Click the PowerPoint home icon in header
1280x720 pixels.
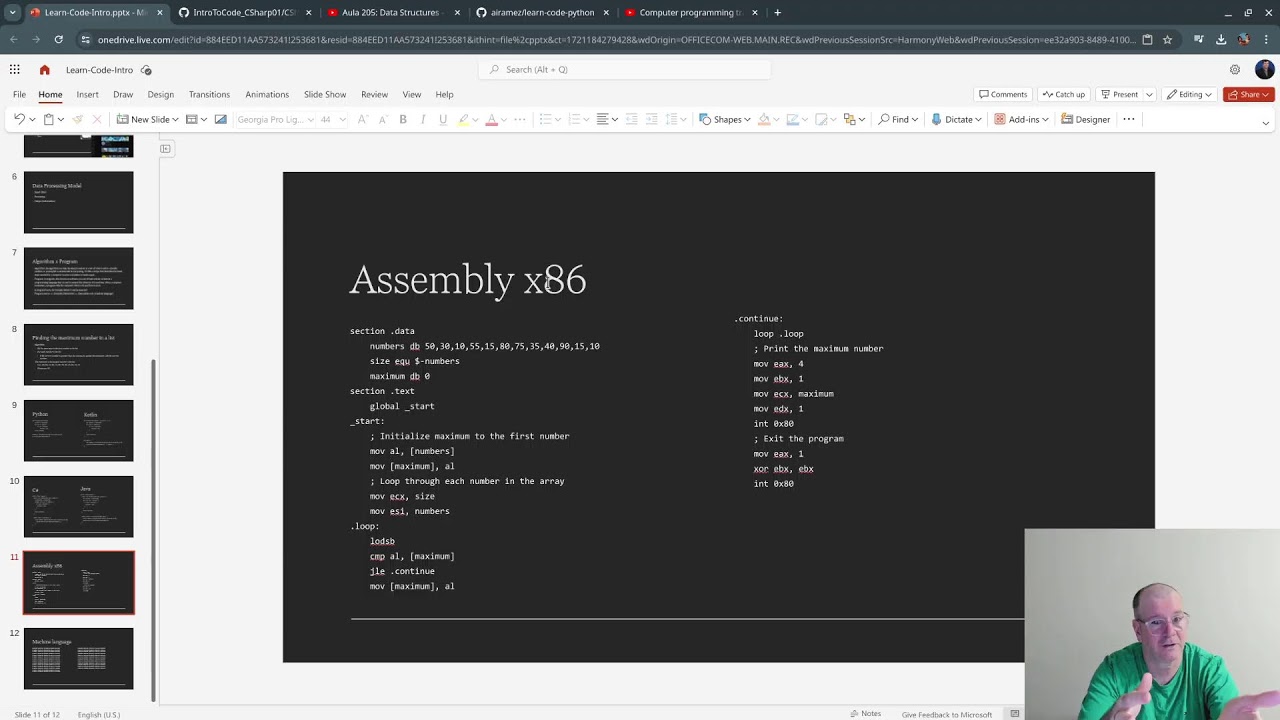(44, 69)
